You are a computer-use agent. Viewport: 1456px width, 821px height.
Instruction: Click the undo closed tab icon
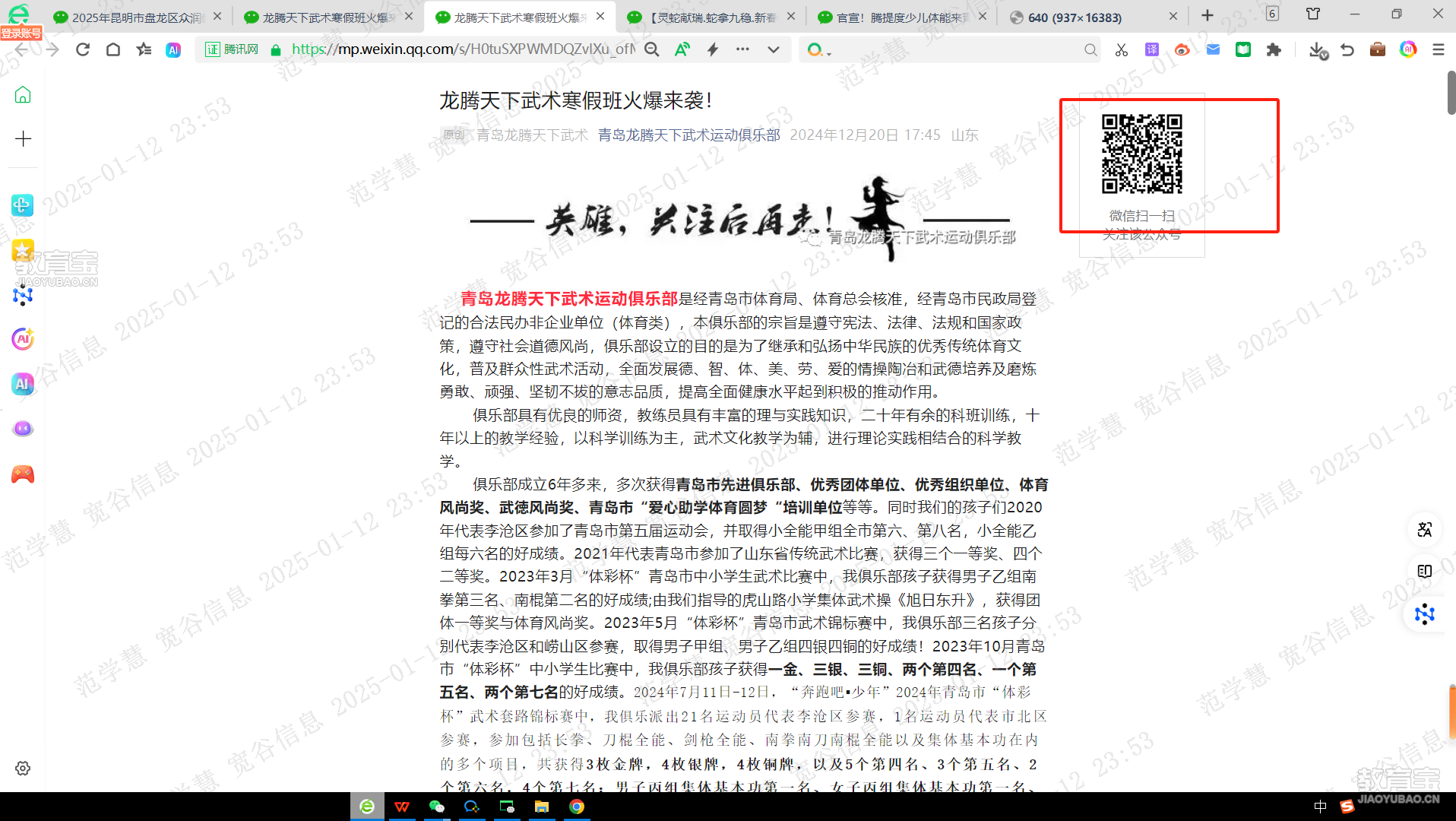tap(1347, 49)
